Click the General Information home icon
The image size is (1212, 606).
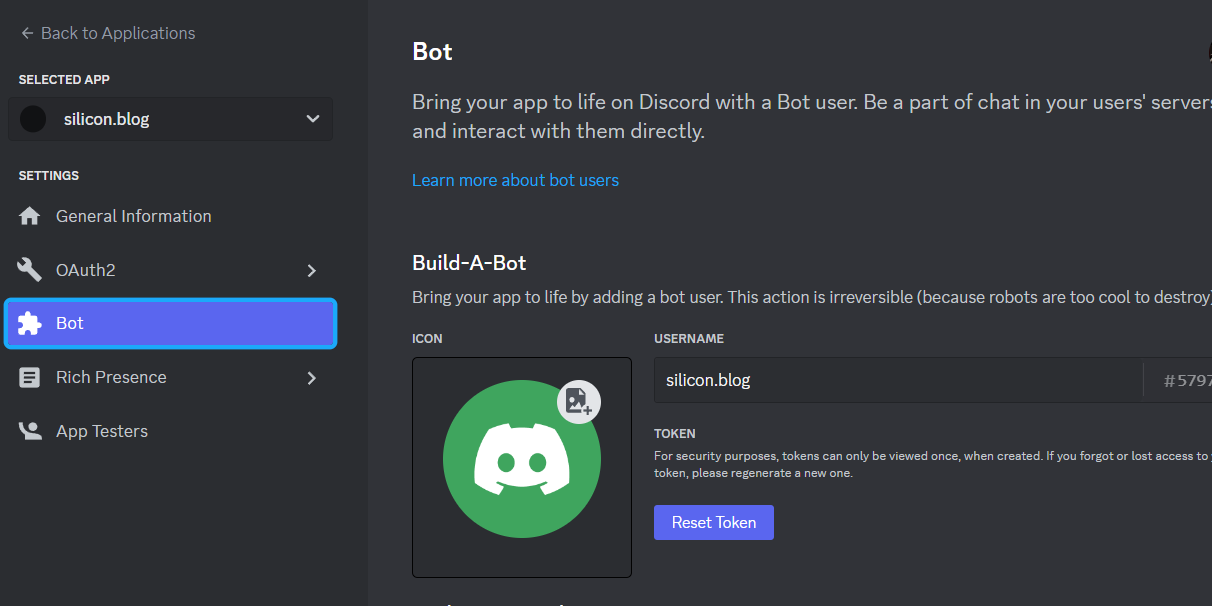[30, 216]
